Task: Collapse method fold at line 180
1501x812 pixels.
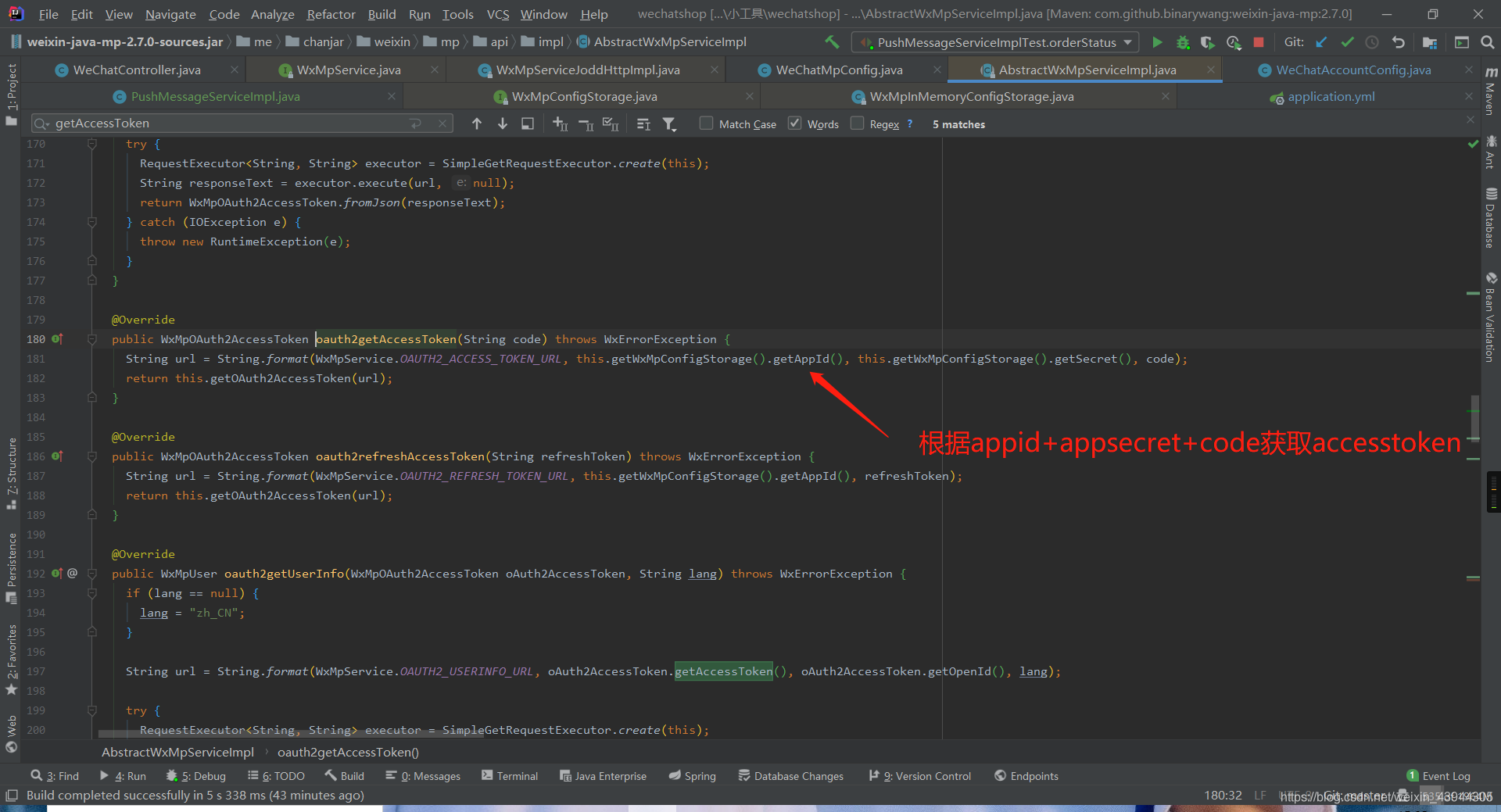Action: click(92, 339)
